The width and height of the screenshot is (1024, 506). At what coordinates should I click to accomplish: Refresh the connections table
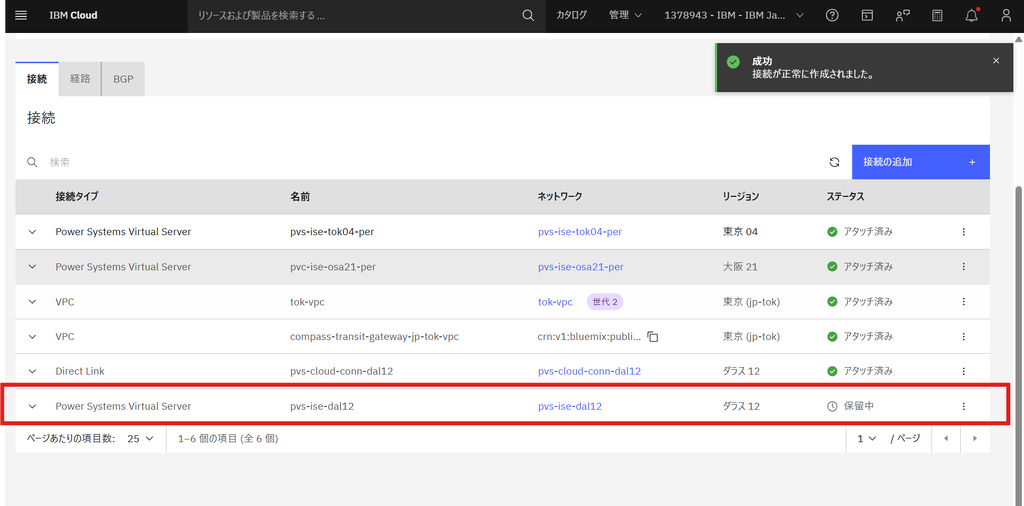(x=834, y=162)
